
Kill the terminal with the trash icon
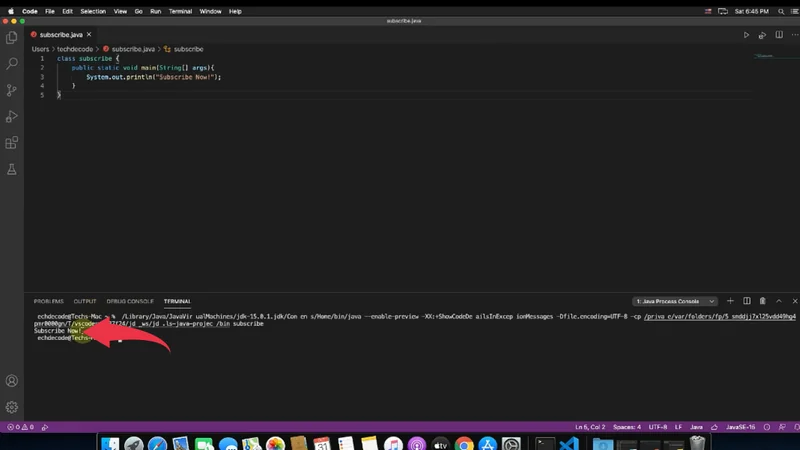click(x=762, y=301)
